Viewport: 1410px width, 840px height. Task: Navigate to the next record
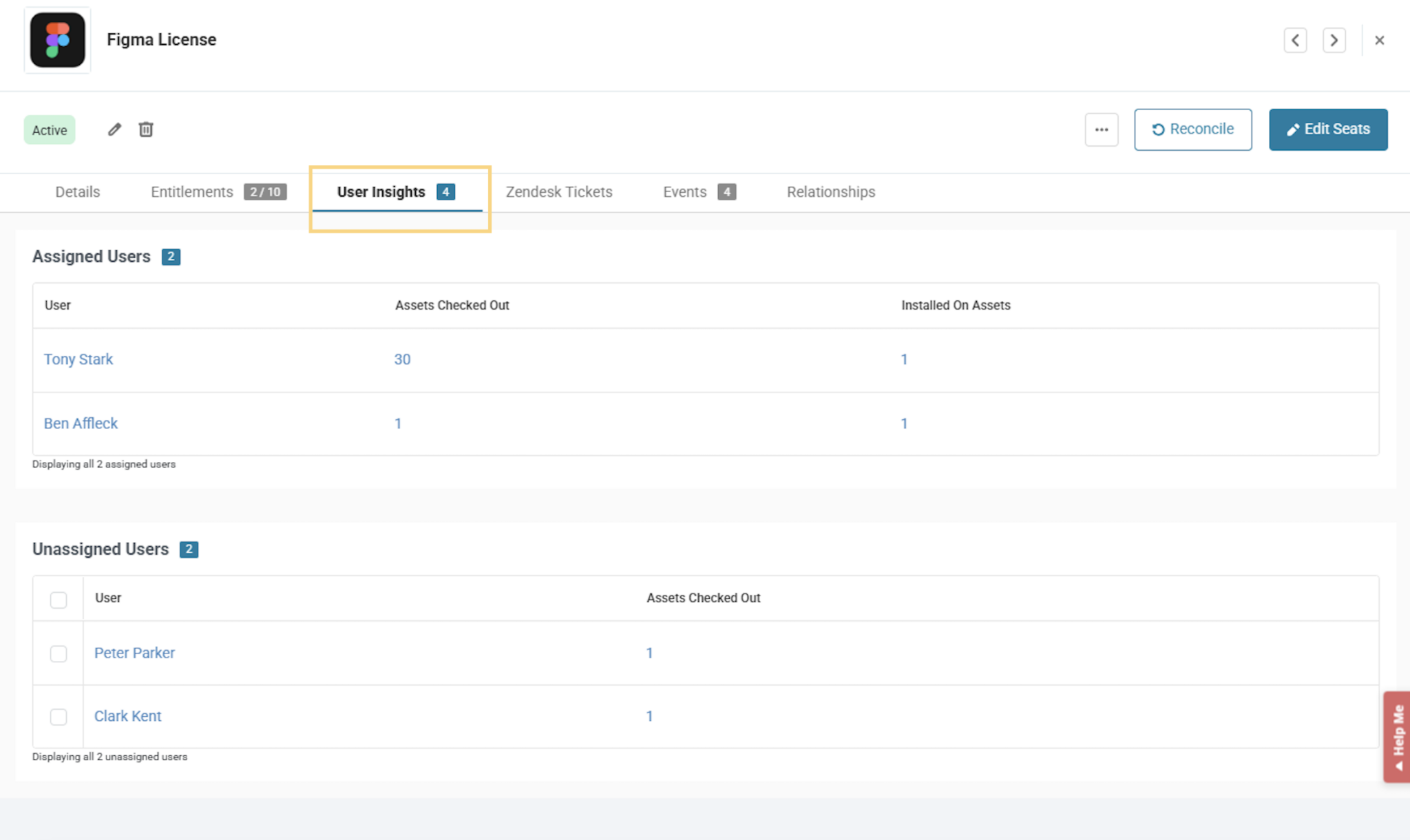tap(1334, 40)
